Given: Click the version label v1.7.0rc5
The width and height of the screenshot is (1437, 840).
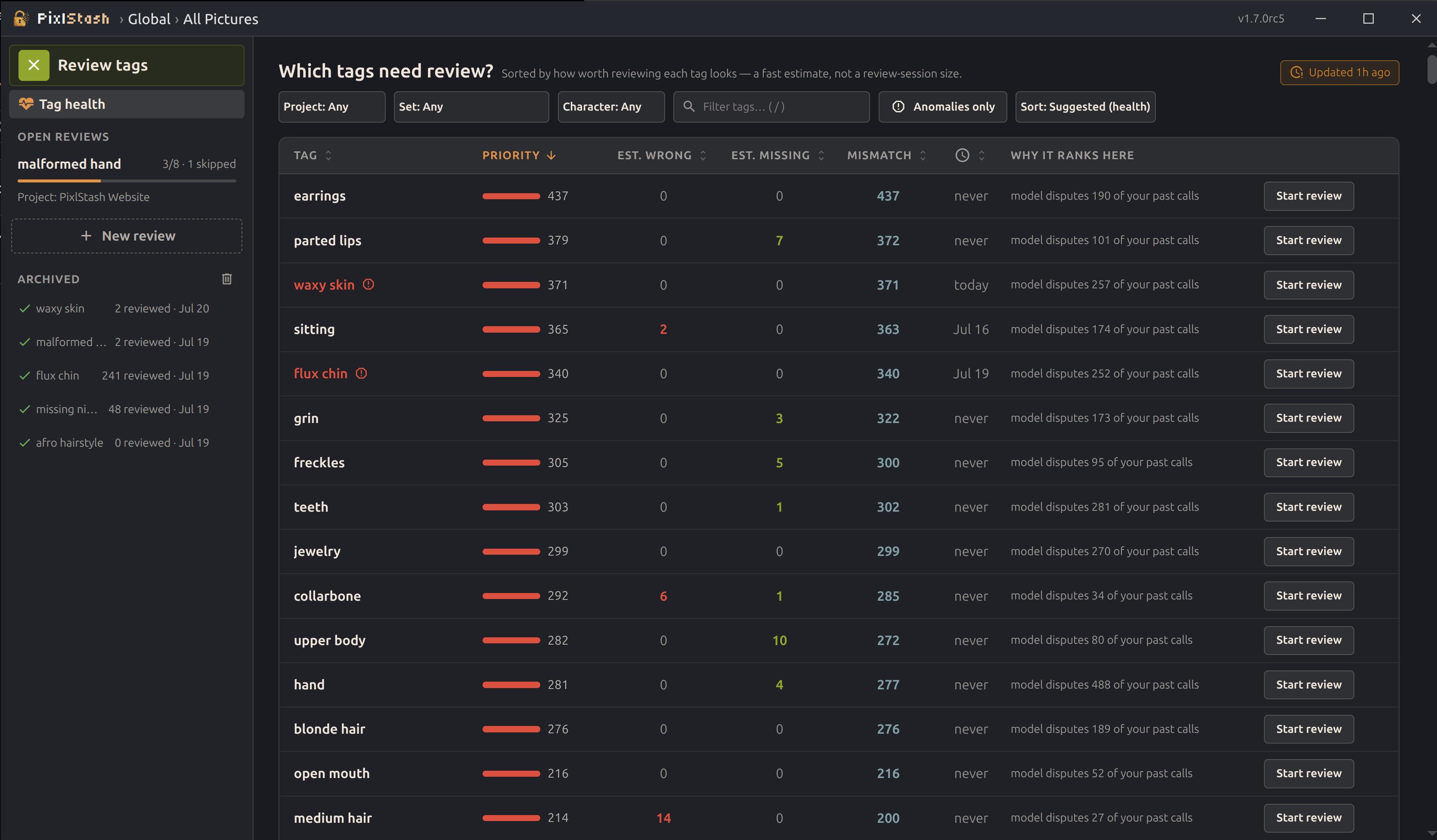Looking at the screenshot, I should (1261, 19).
